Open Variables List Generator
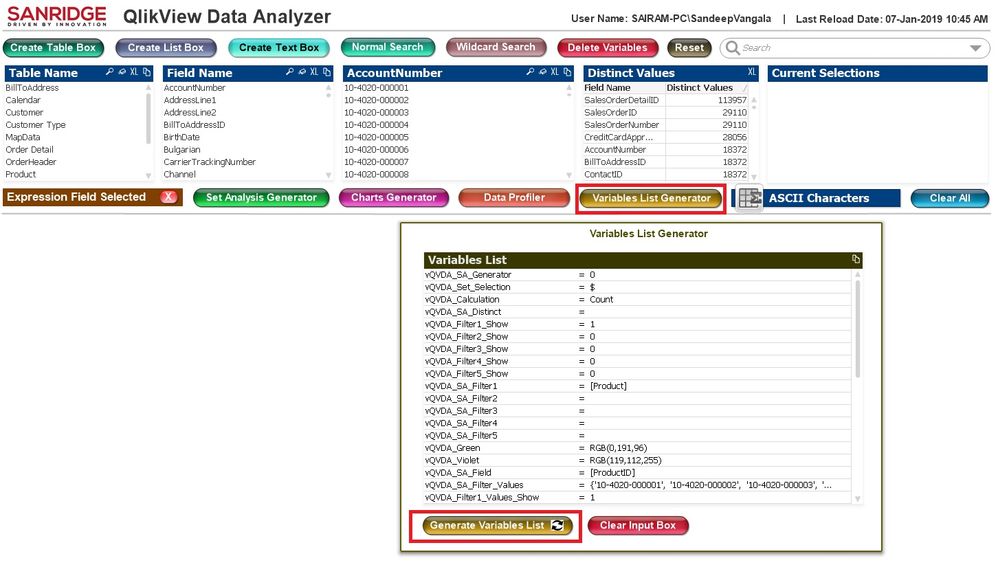The height and width of the screenshot is (563, 998). 651,198
